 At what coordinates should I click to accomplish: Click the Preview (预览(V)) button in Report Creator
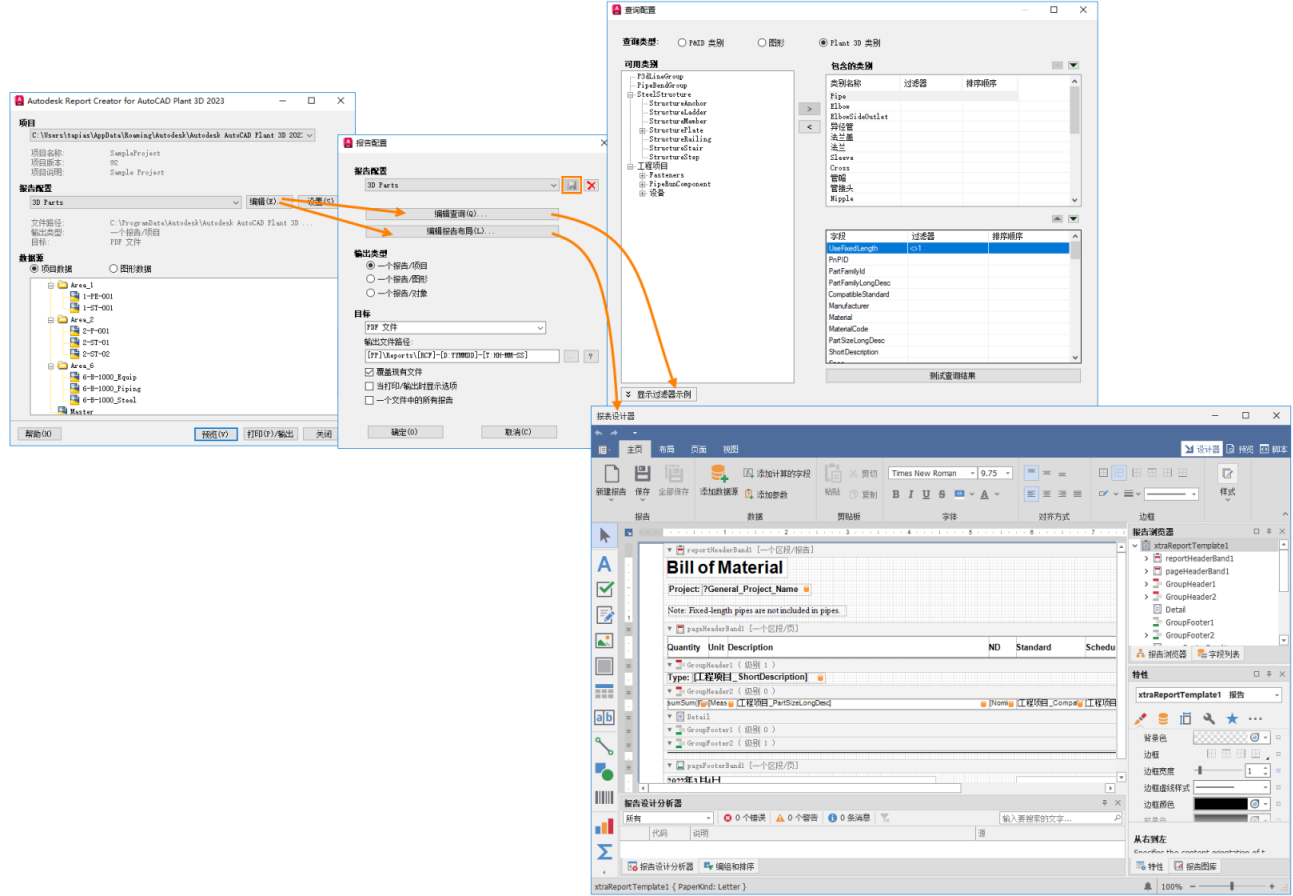[215, 434]
